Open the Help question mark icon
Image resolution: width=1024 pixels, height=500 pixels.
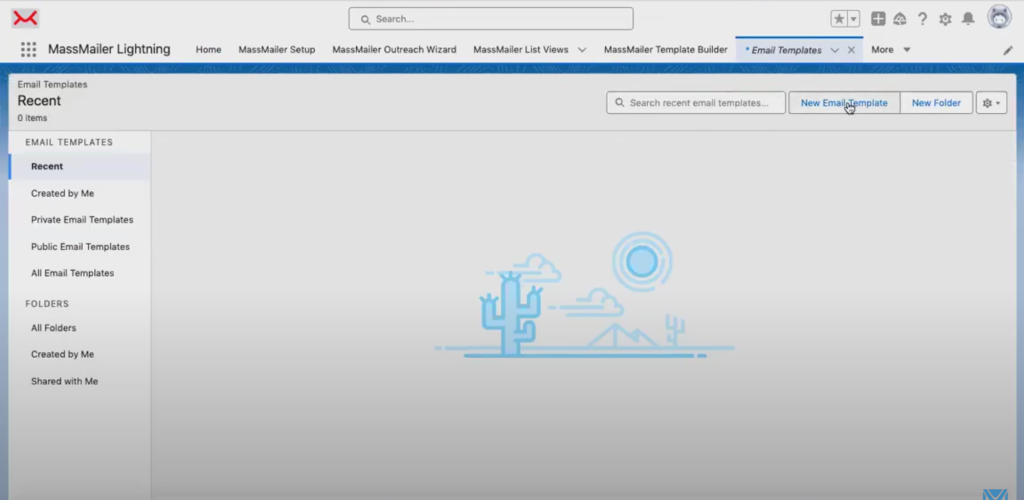tap(922, 19)
